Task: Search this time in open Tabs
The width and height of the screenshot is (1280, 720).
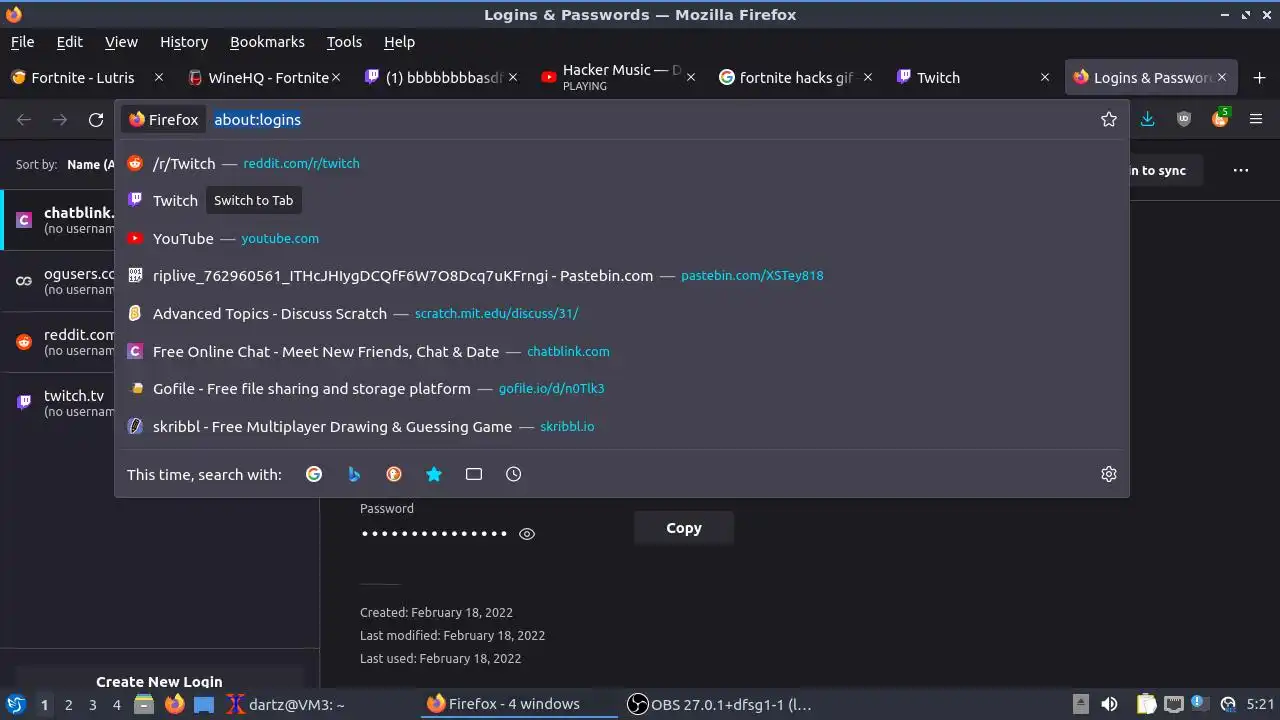Action: pos(474,474)
